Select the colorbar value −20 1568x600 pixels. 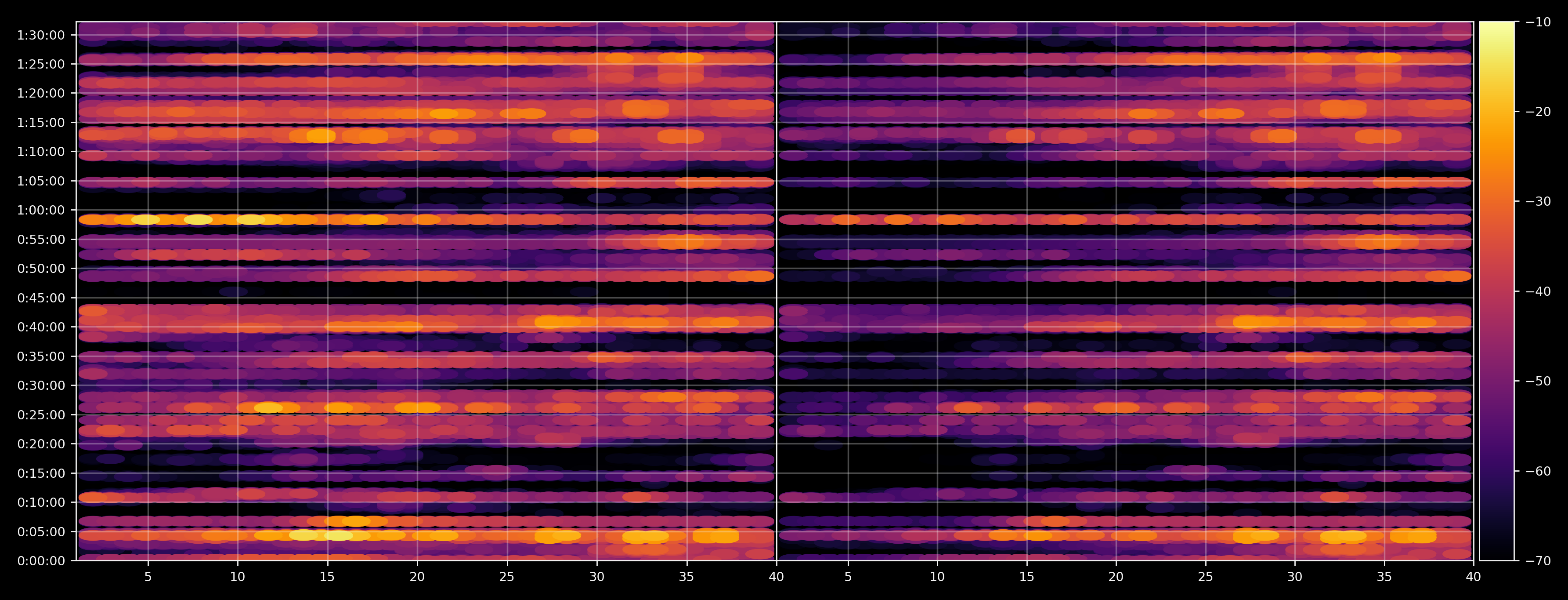point(1538,112)
